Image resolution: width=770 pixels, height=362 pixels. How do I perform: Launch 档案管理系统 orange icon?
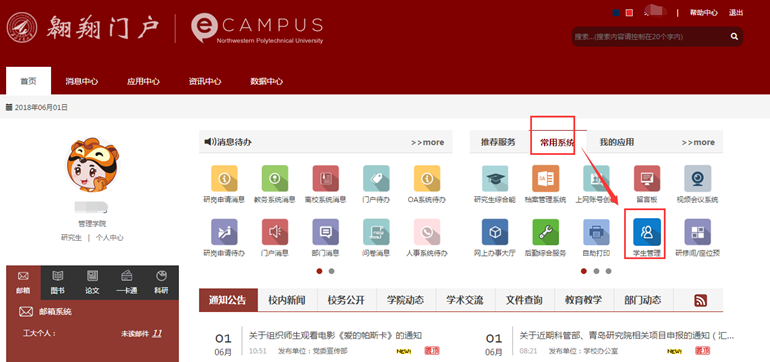pyautogui.click(x=546, y=178)
